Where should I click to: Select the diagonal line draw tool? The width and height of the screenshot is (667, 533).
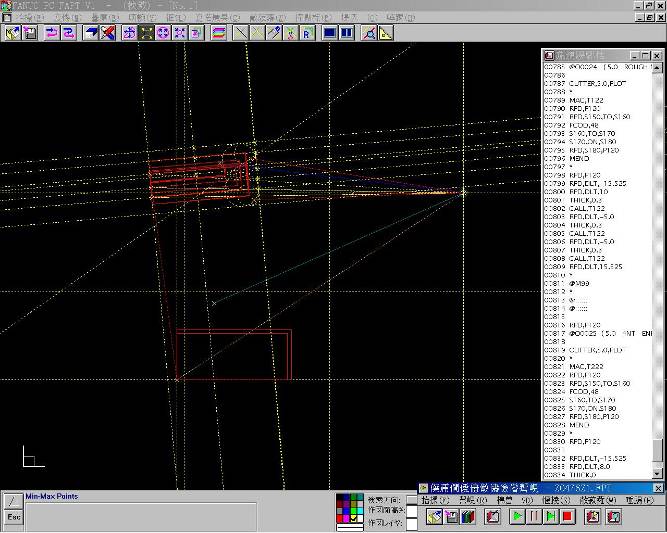[240, 33]
